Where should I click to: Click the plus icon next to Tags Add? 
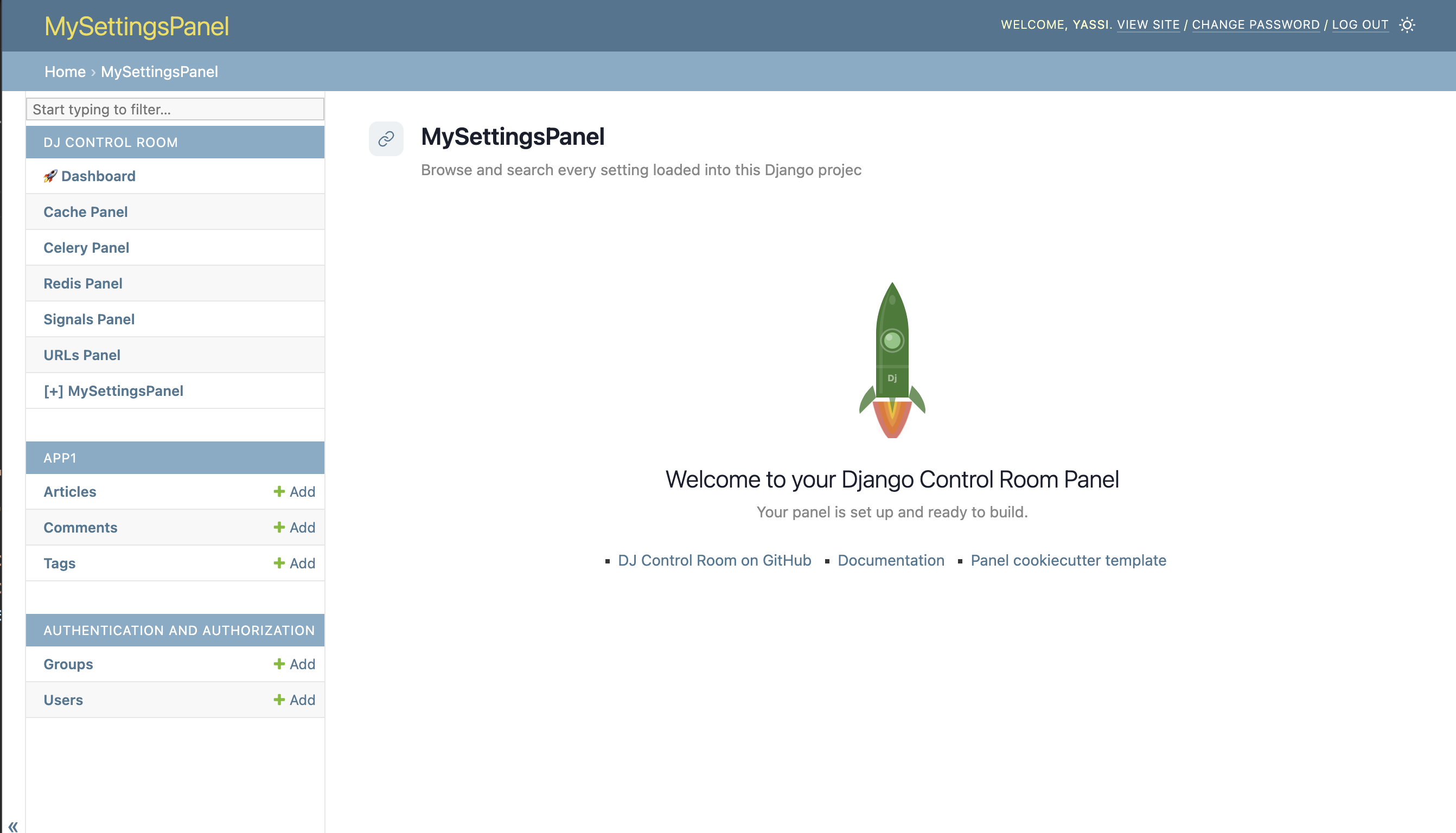(x=279, y=563)
